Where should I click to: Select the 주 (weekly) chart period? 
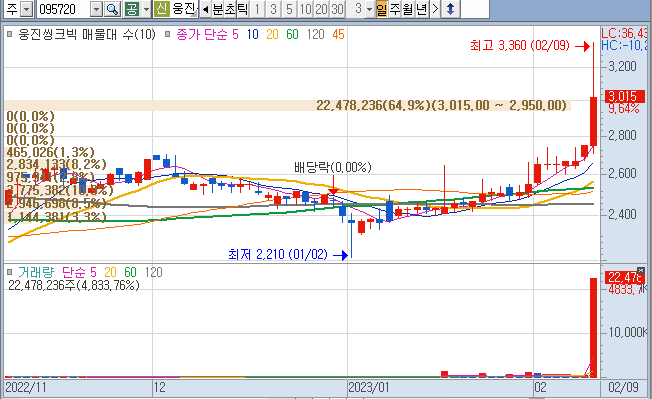(x=395, y=9)
